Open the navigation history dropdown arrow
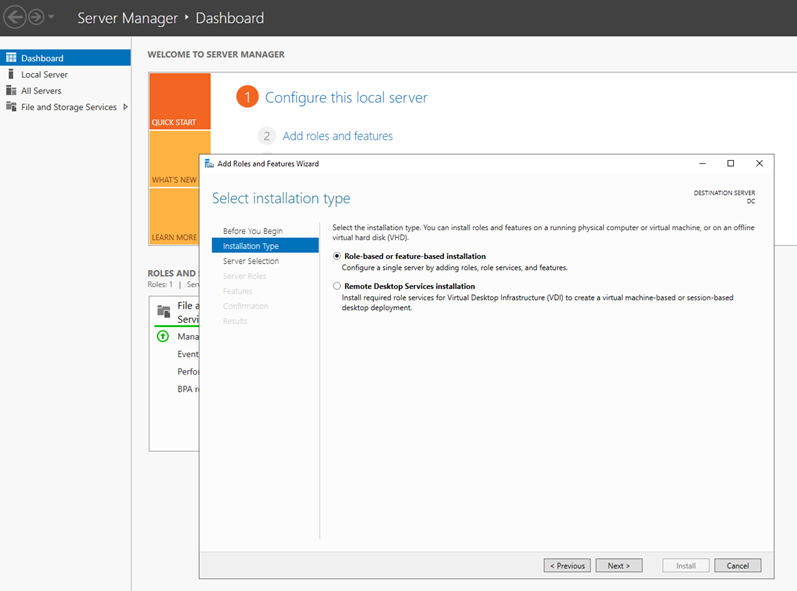The width and height of the screenshot is (797, 591). click(52, 18)
